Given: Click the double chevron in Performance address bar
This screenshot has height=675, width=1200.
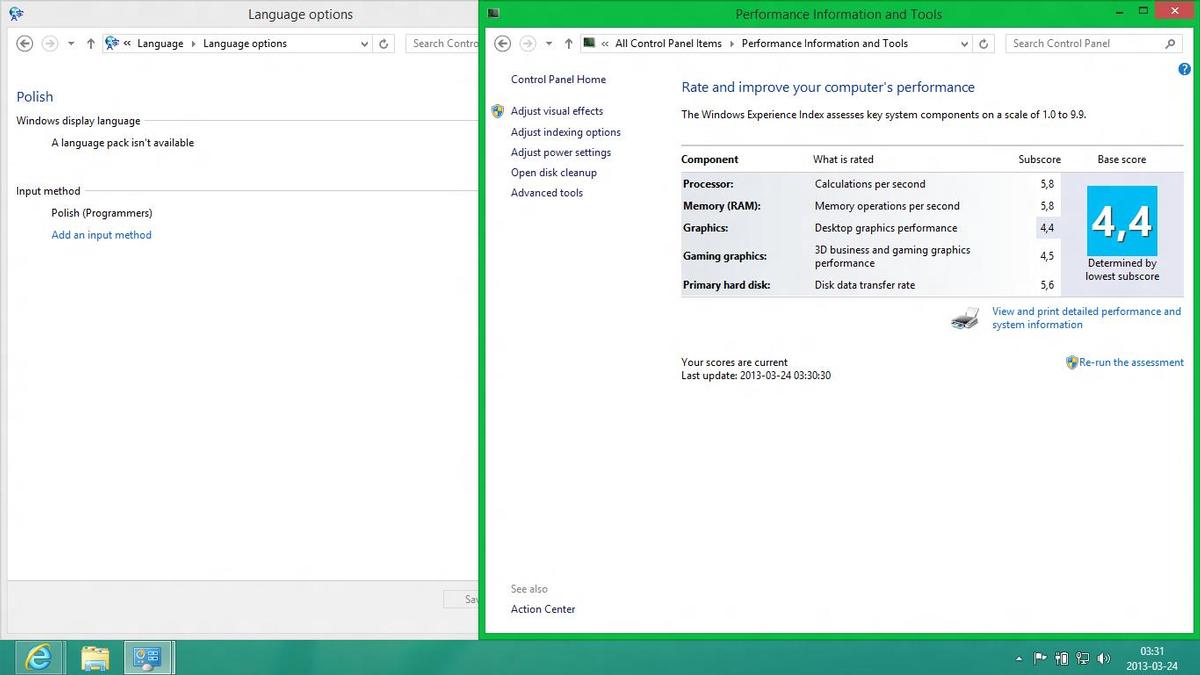Looking at the screenshot, I should click(x=605, y=44).
